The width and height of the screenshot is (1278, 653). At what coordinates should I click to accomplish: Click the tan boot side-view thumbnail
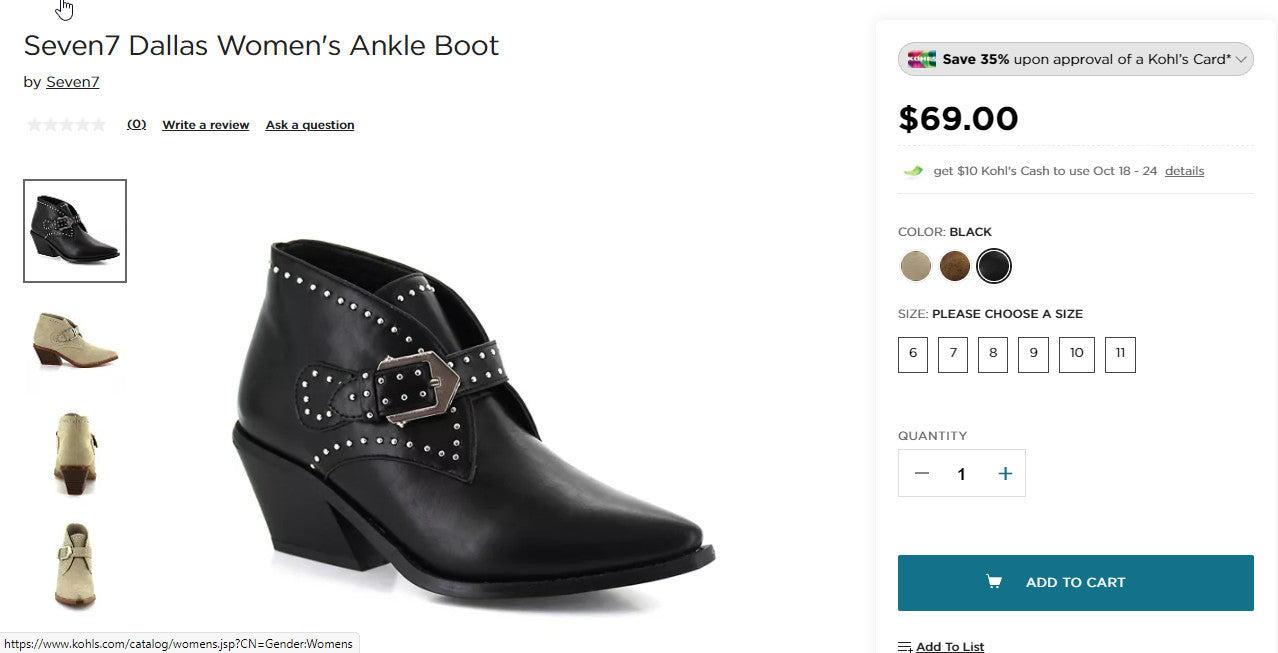click(74, 343)
